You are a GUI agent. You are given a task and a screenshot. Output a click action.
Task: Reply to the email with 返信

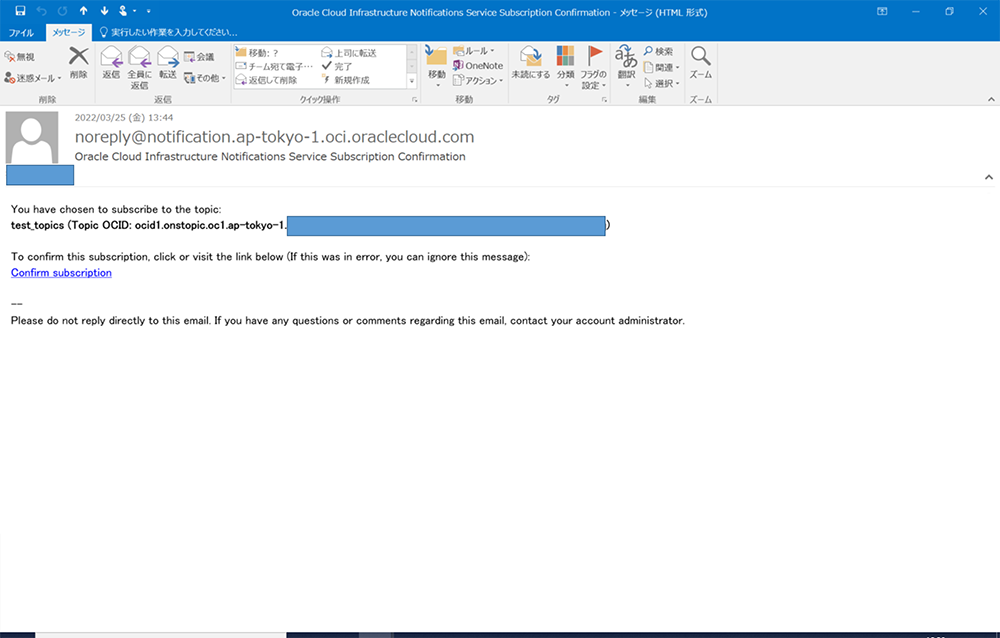(x=111, y=63)
